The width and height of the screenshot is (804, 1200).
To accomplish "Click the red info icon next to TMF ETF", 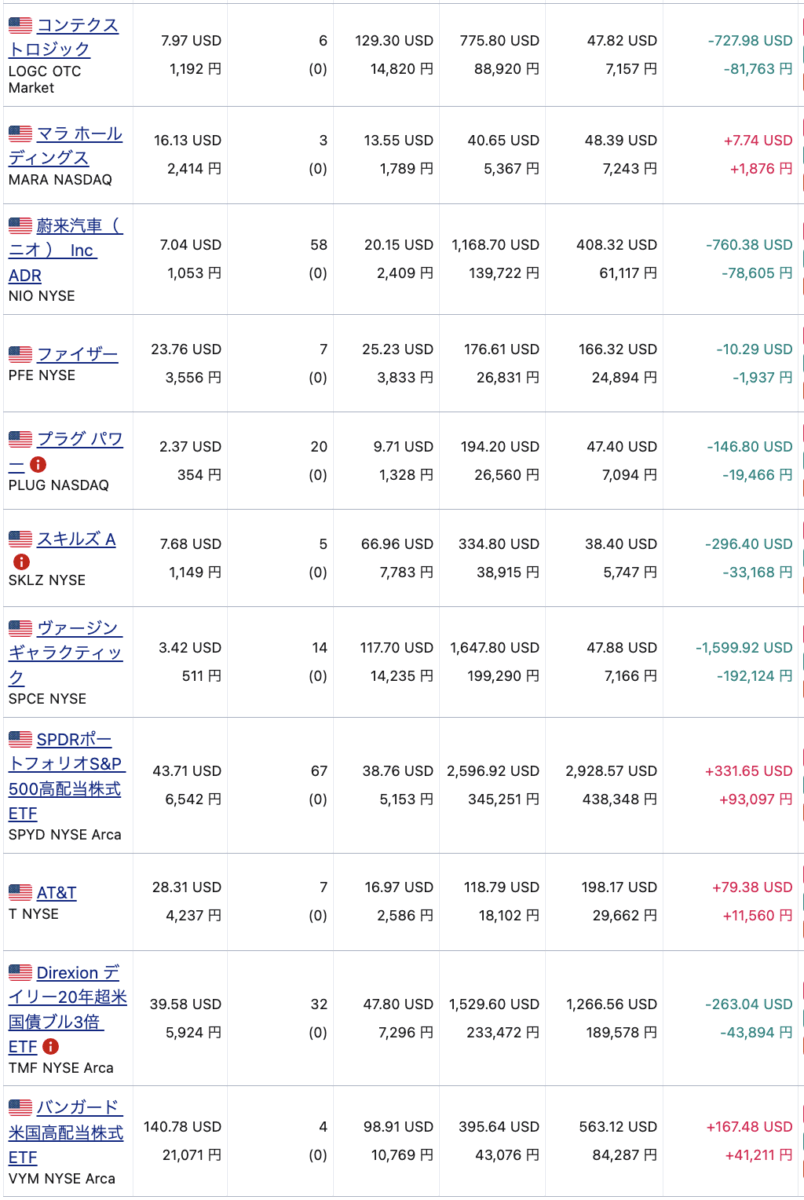I will [51, 1046].
